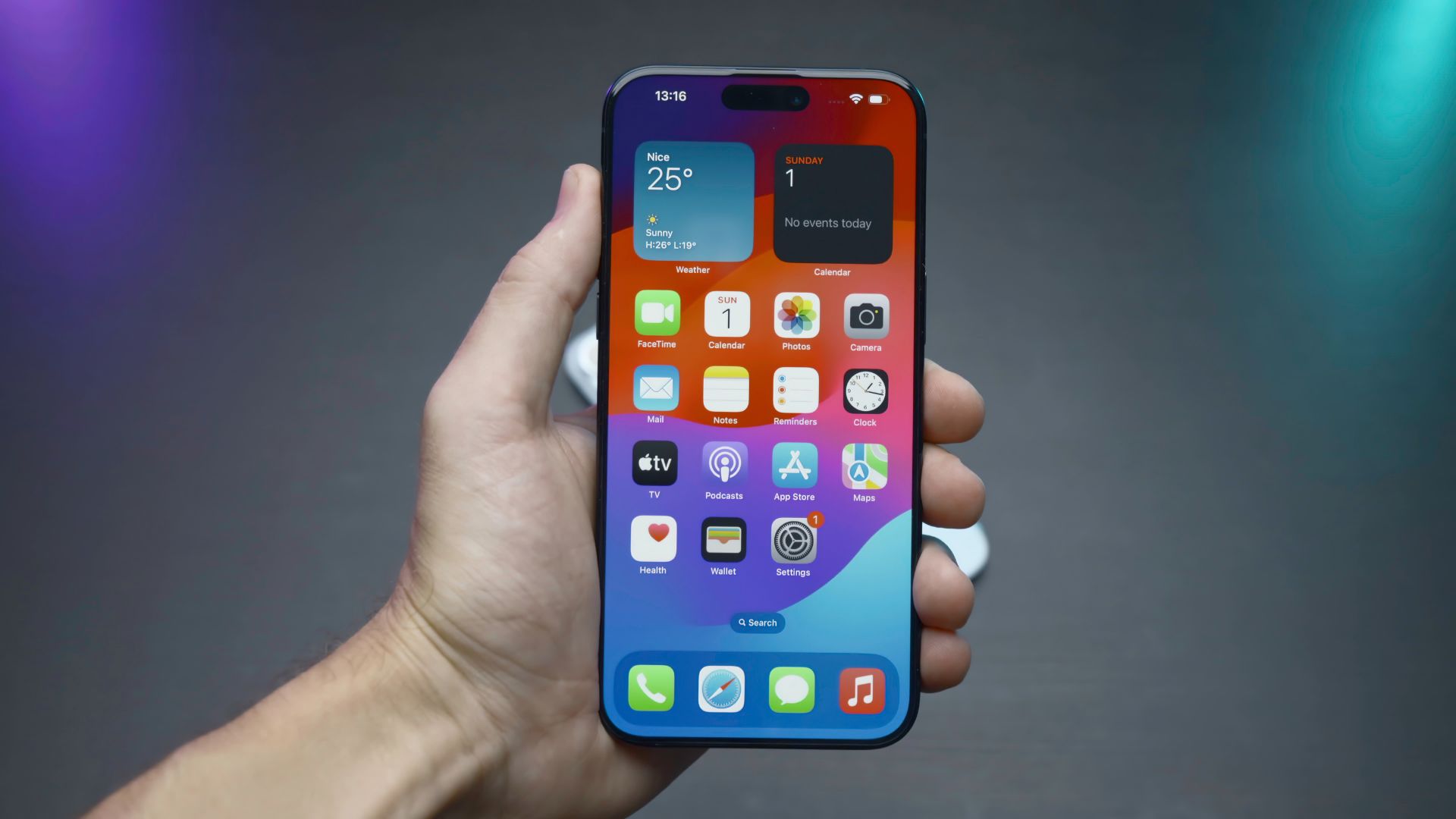Open Phone app in dock
1456x819 pixels.
click(x=650, y=690)
